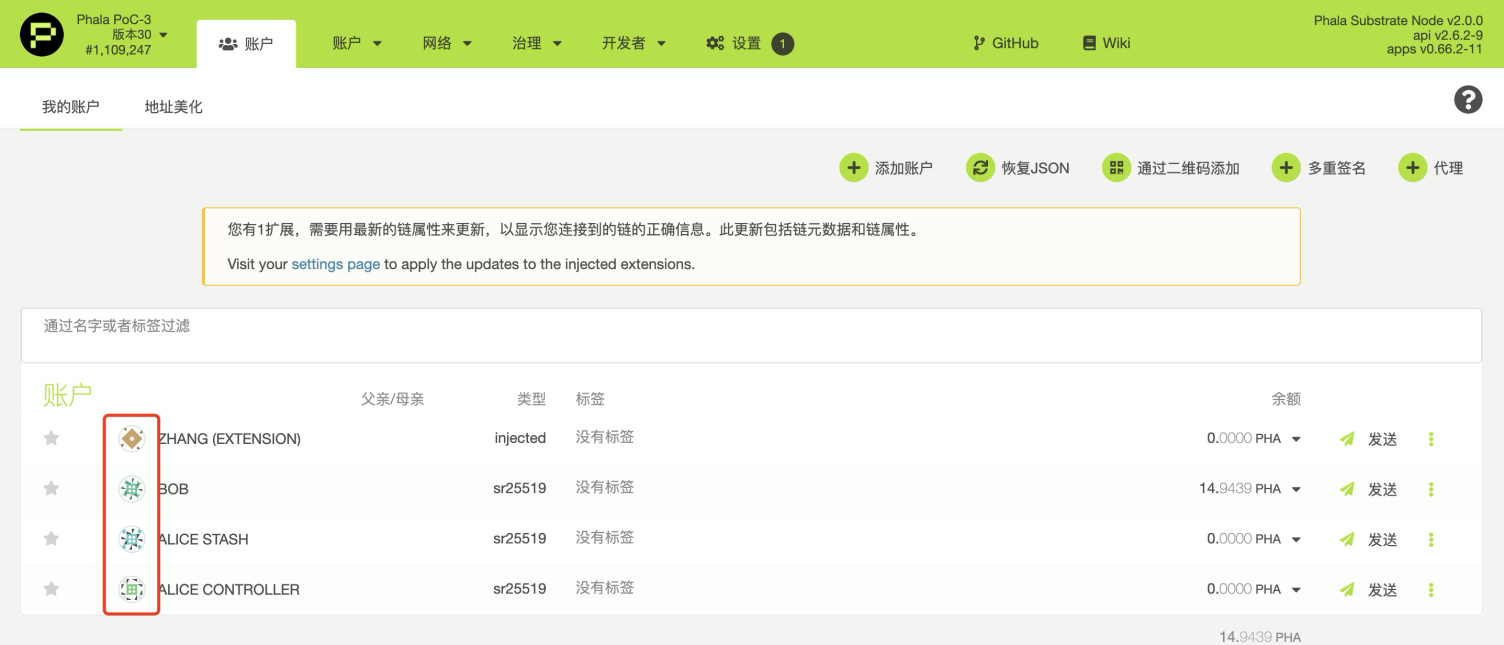Viewport: 1504px width, 645px height.
Task: Favorite the BOB account star
Action: 51,488
